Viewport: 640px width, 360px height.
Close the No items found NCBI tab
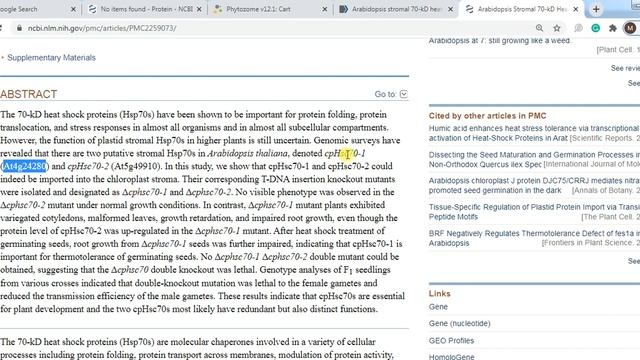199,9
